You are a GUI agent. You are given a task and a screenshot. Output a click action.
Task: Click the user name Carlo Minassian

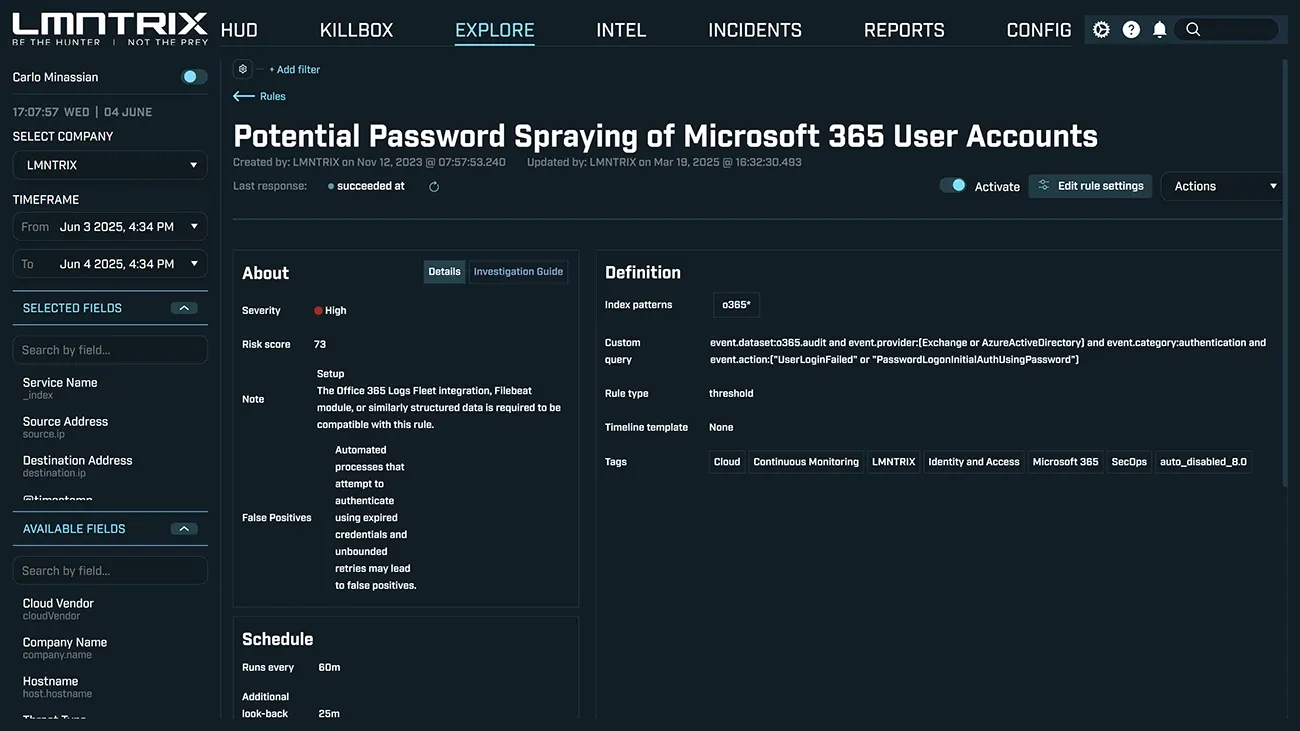click(55, 77)
